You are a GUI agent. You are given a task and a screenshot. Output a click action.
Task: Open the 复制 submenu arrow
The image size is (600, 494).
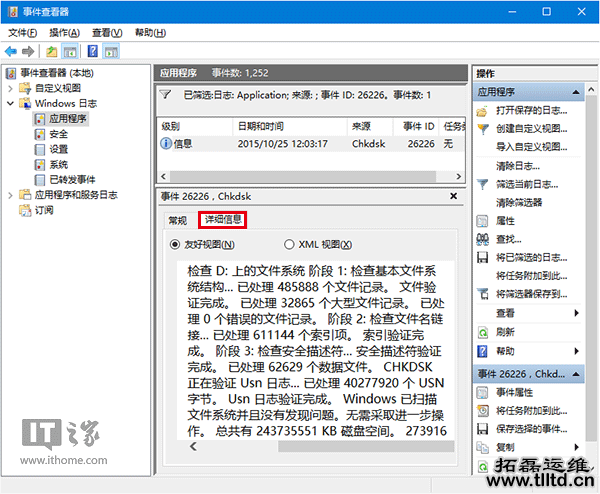coord(576,447)
